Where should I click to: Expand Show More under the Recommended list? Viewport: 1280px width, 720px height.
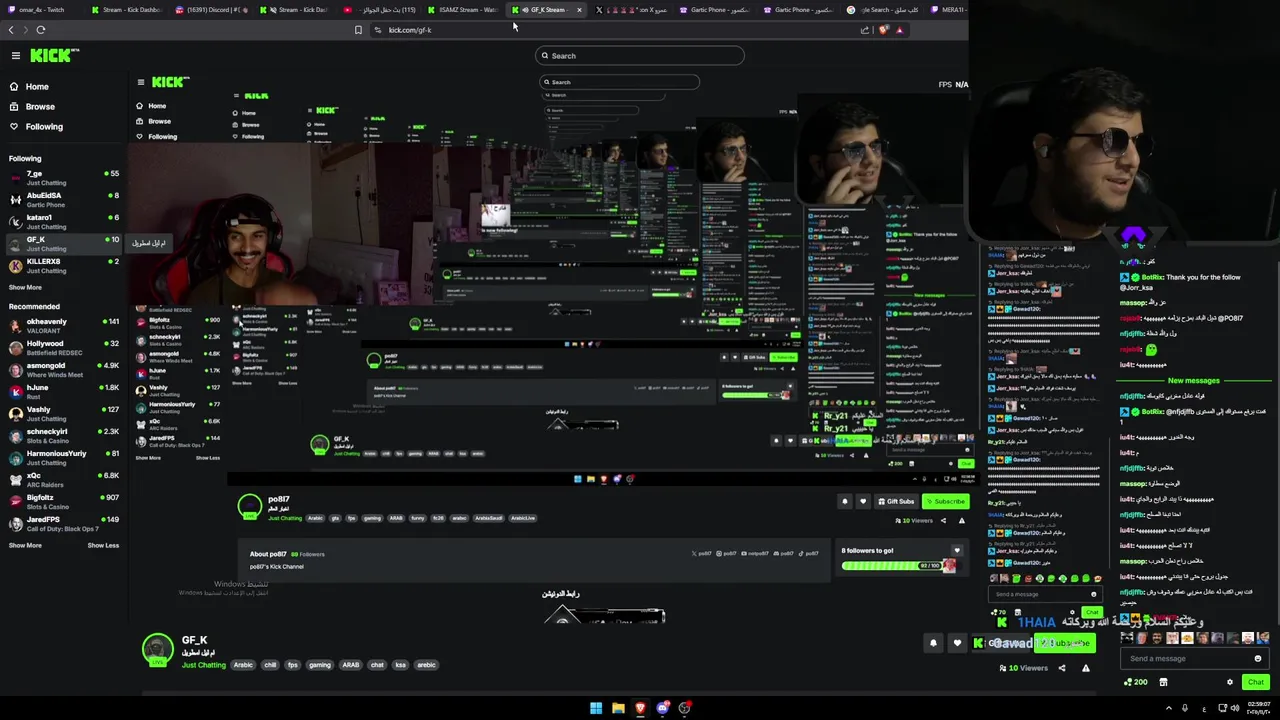pyautogui.click(x=25, y=546)
